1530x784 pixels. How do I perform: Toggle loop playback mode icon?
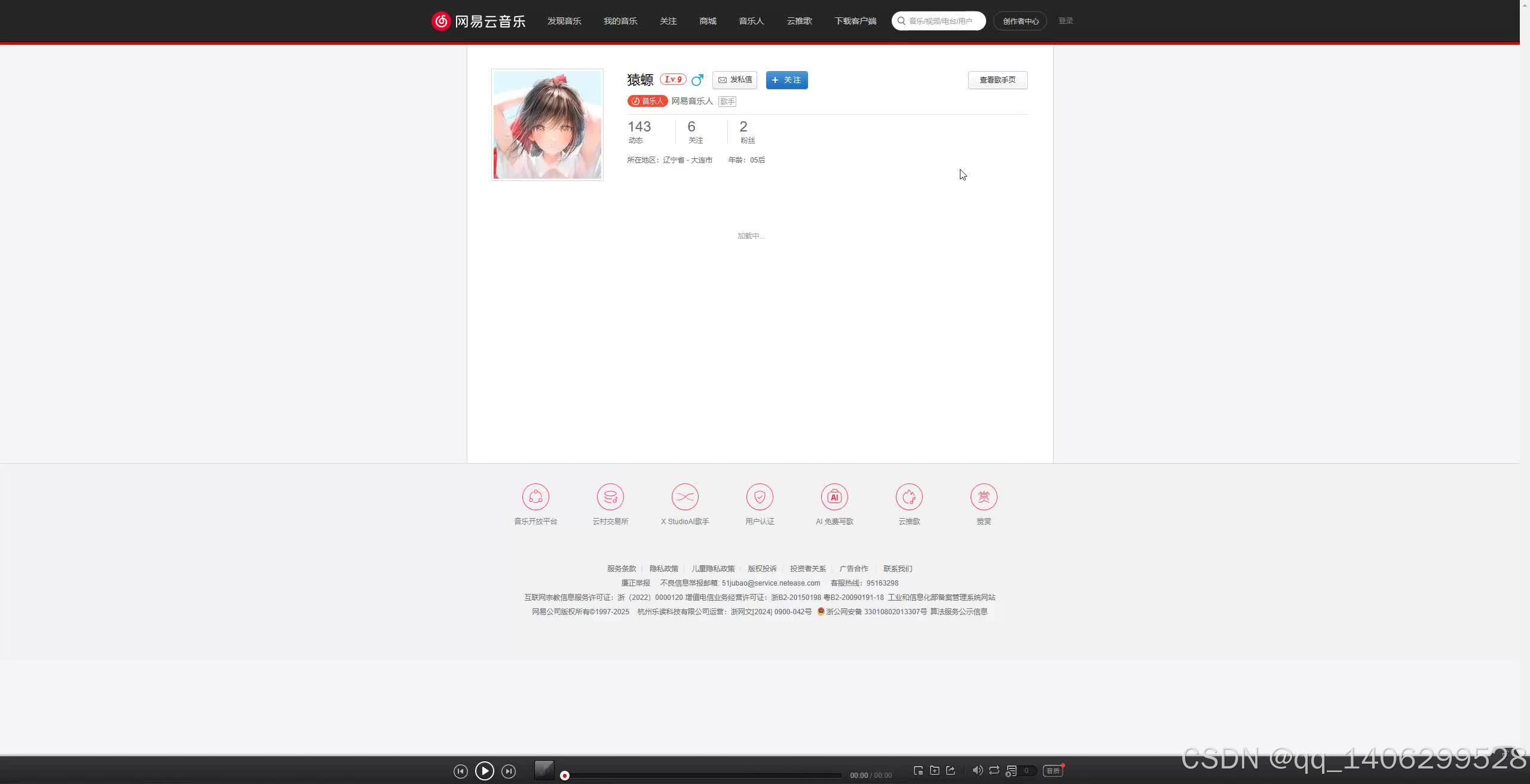click(994, 771)
